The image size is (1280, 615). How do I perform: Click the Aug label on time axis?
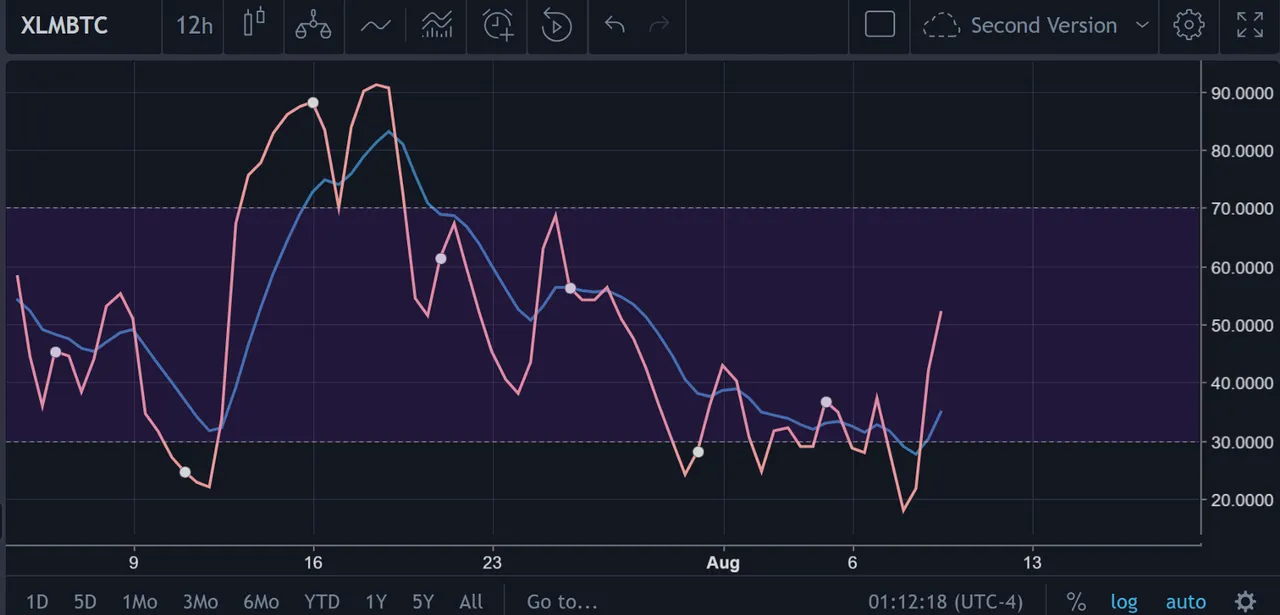(723, 563)
